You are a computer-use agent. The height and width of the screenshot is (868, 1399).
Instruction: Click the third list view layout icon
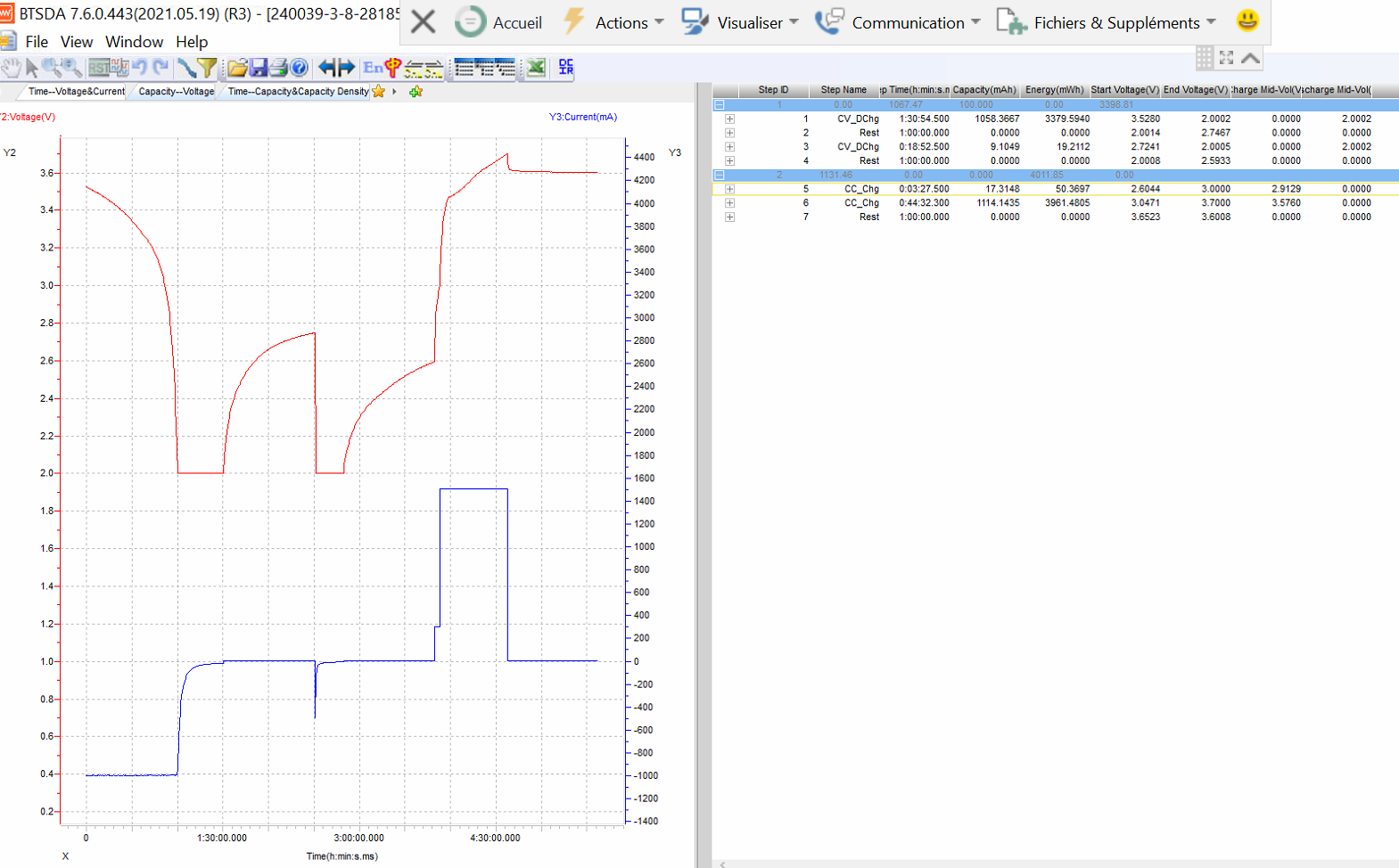[x=506, y=68]
